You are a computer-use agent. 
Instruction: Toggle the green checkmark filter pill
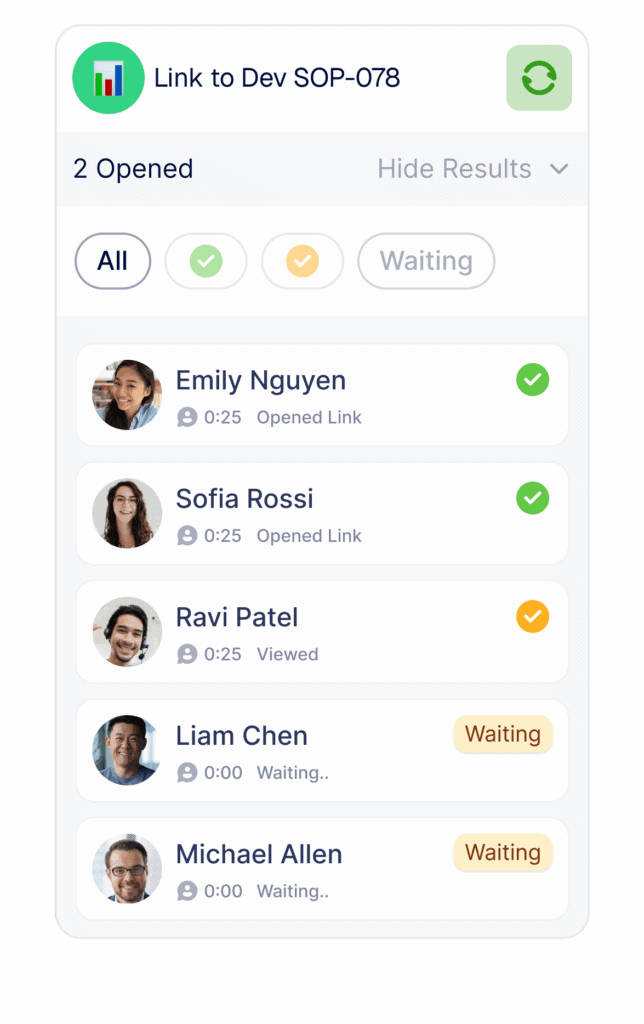(206, 261)
